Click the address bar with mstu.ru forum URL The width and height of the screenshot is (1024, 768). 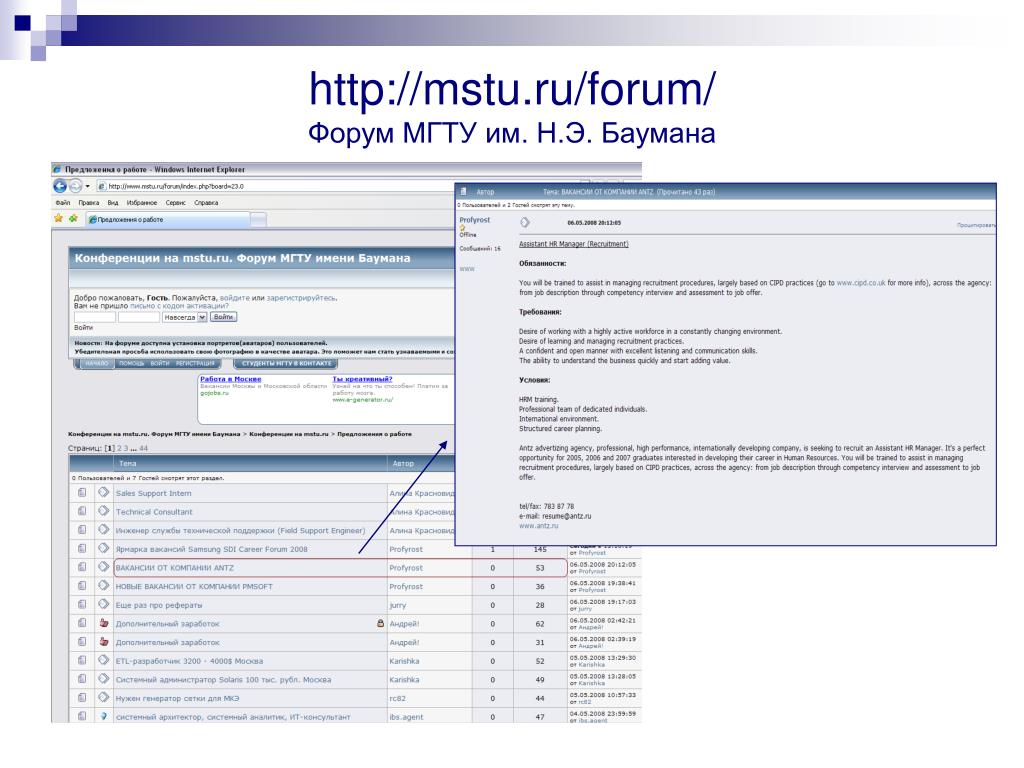[274, 186]
